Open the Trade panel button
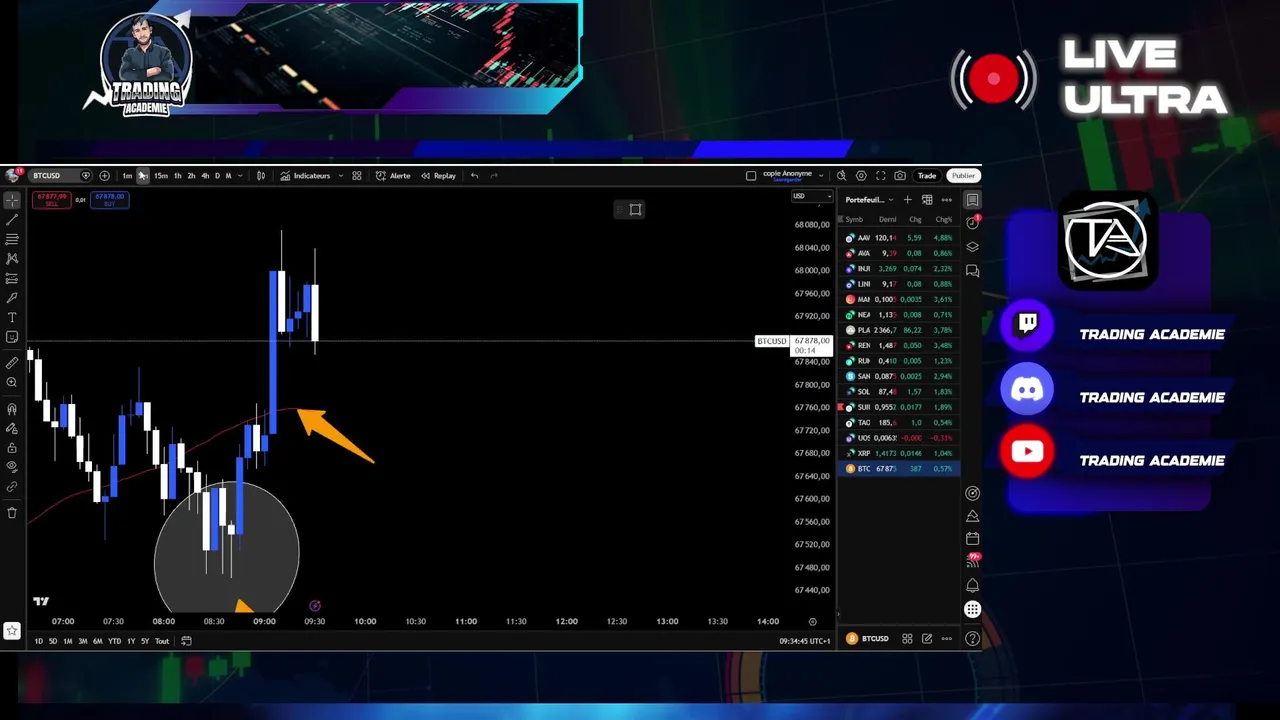 [x=927, y=176]
